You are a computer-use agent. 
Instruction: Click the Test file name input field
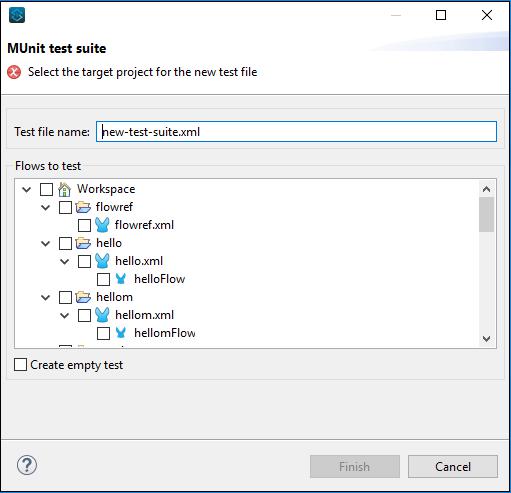[296, 132]
